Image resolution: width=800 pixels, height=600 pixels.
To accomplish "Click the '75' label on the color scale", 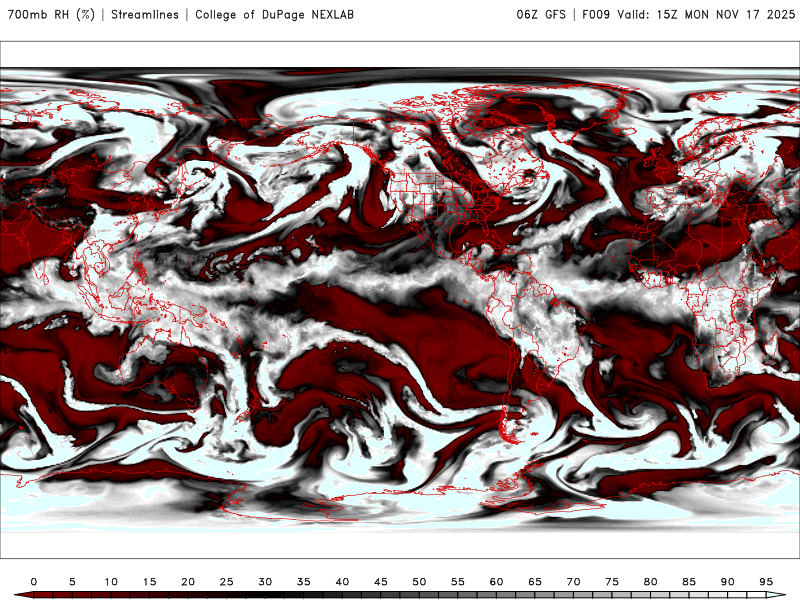I will (x=612, y=582).
